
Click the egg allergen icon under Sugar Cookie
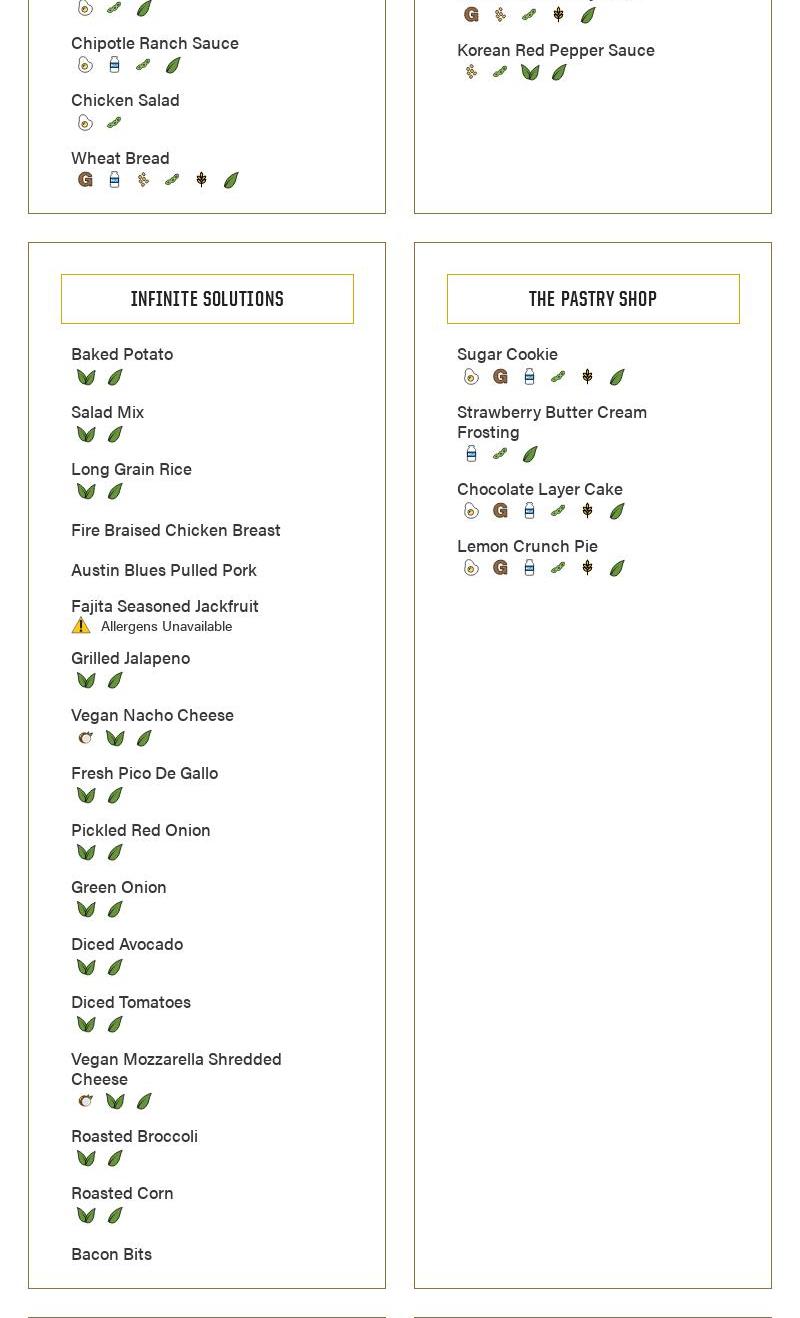tap(471, 377)
